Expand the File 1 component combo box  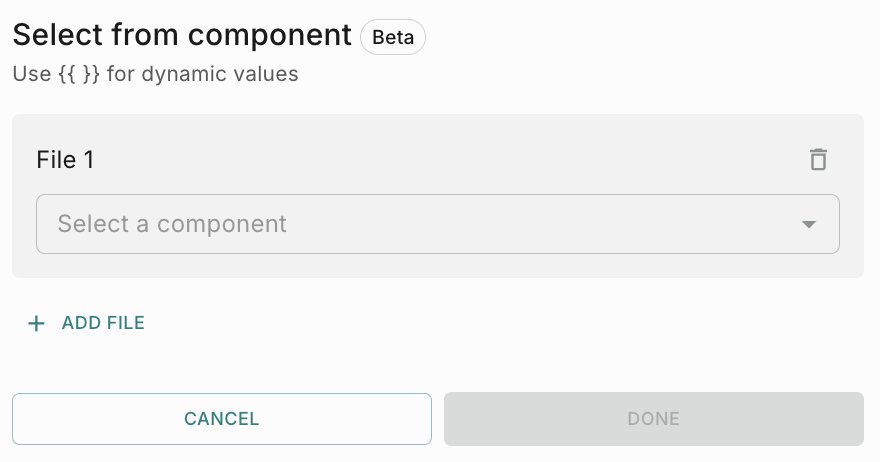point(437,224)
